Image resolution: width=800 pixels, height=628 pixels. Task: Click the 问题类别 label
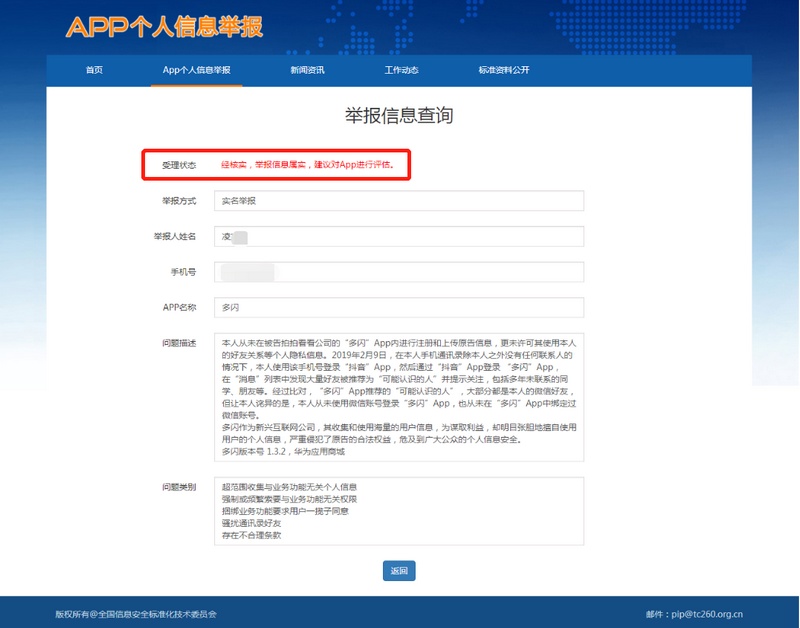(x=179, y=487)
